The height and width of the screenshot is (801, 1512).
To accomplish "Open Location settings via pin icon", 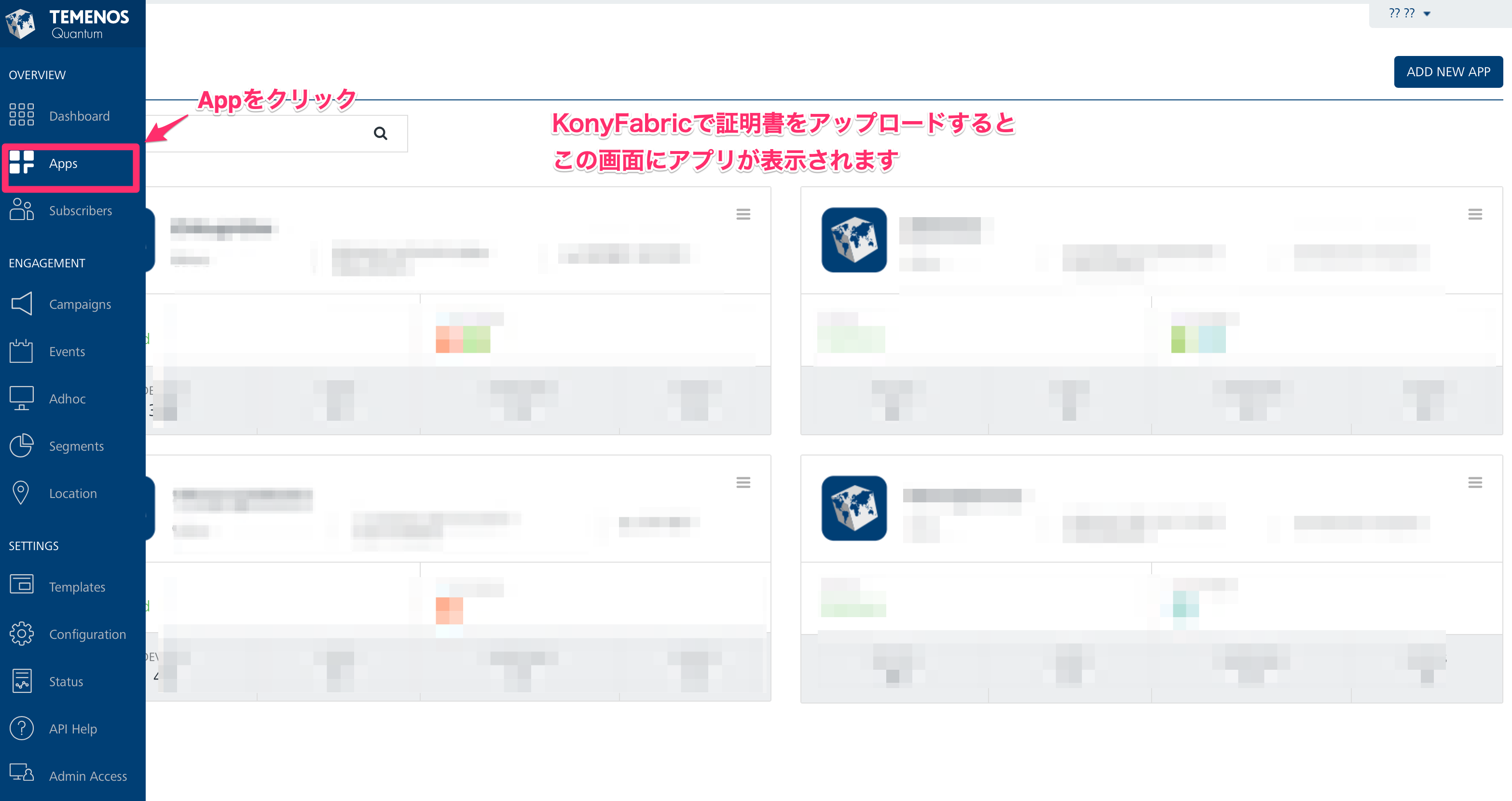I will pos(21,492).
